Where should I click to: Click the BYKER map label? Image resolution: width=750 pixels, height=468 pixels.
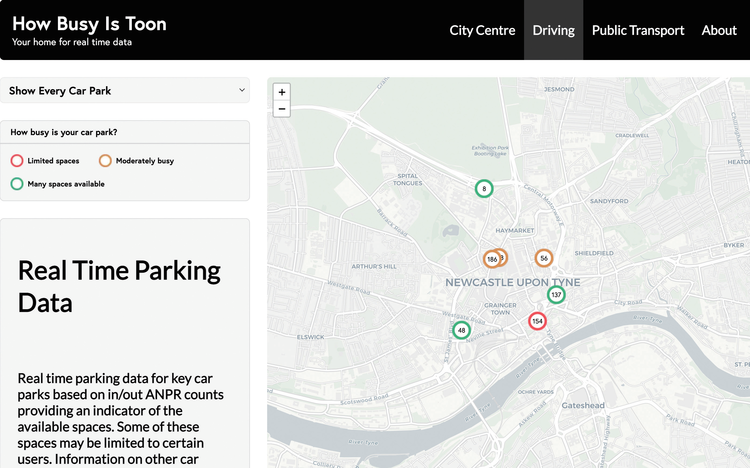[x=734, y=245]
